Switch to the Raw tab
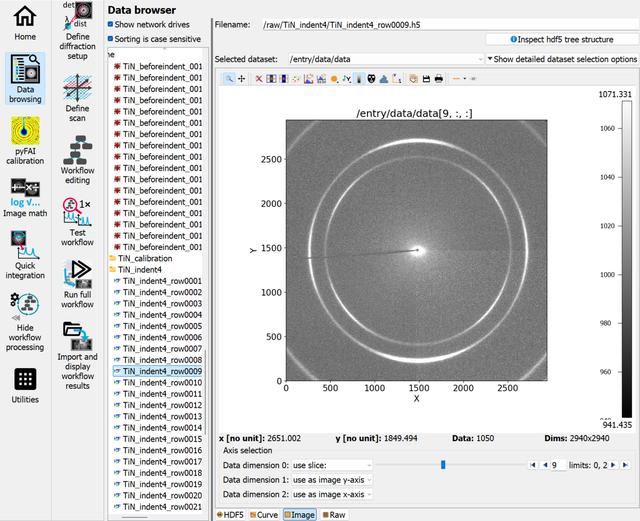Screen dimensions: 640x521 click(334, 515)
